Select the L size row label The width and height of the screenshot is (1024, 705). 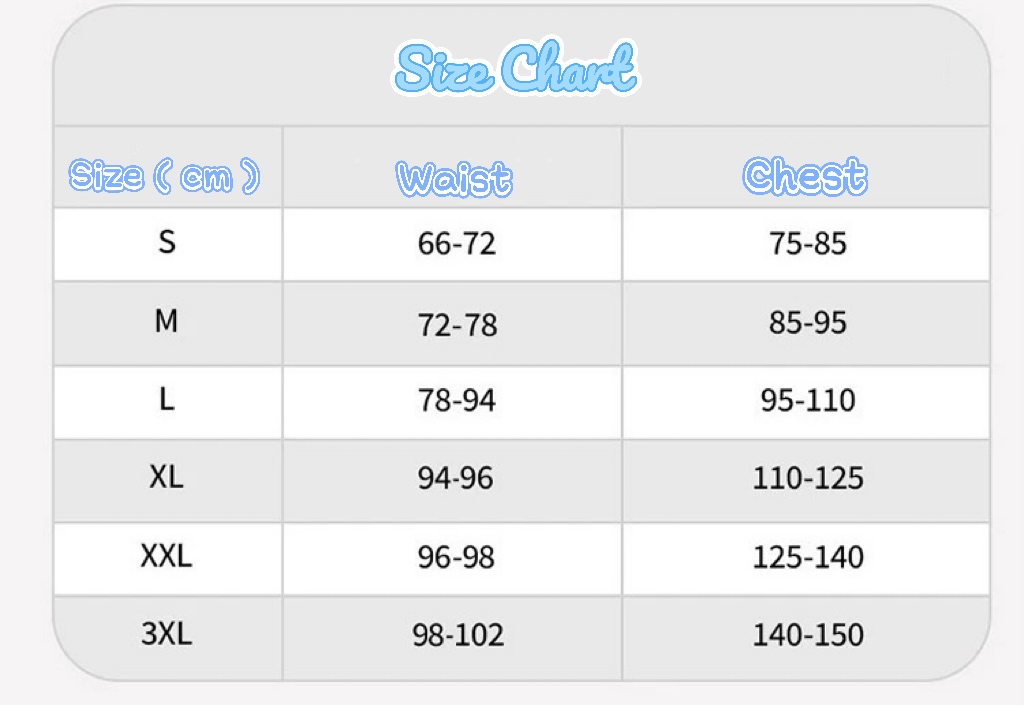point(166,399)
